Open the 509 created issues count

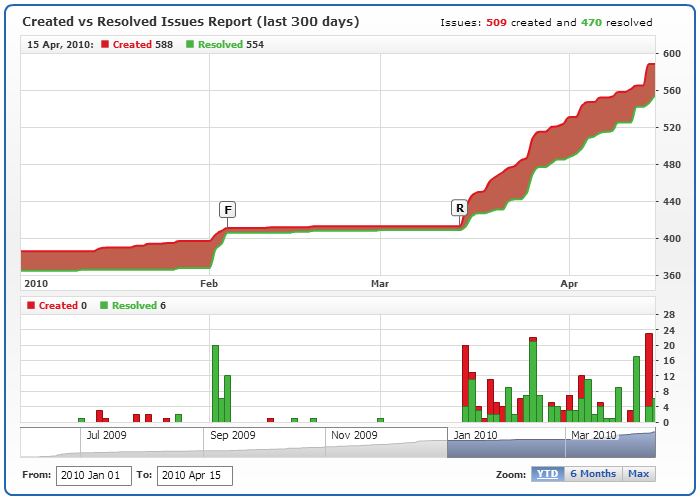(x=496, y=22)
